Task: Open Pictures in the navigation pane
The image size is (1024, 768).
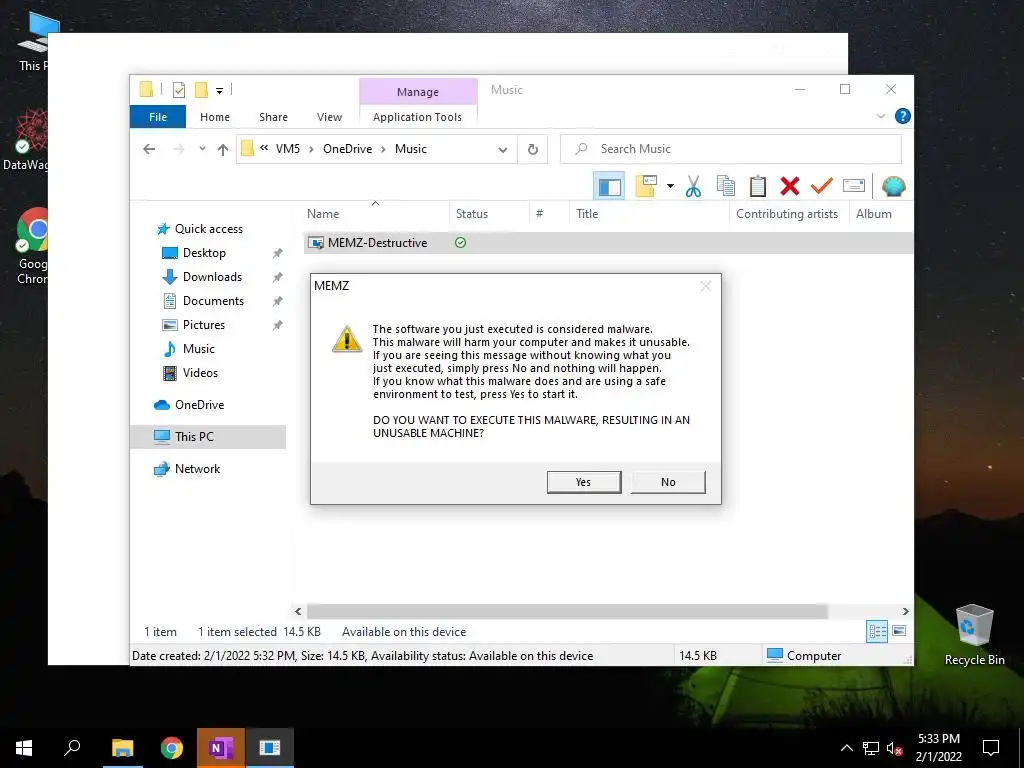Action: [203, 325]
